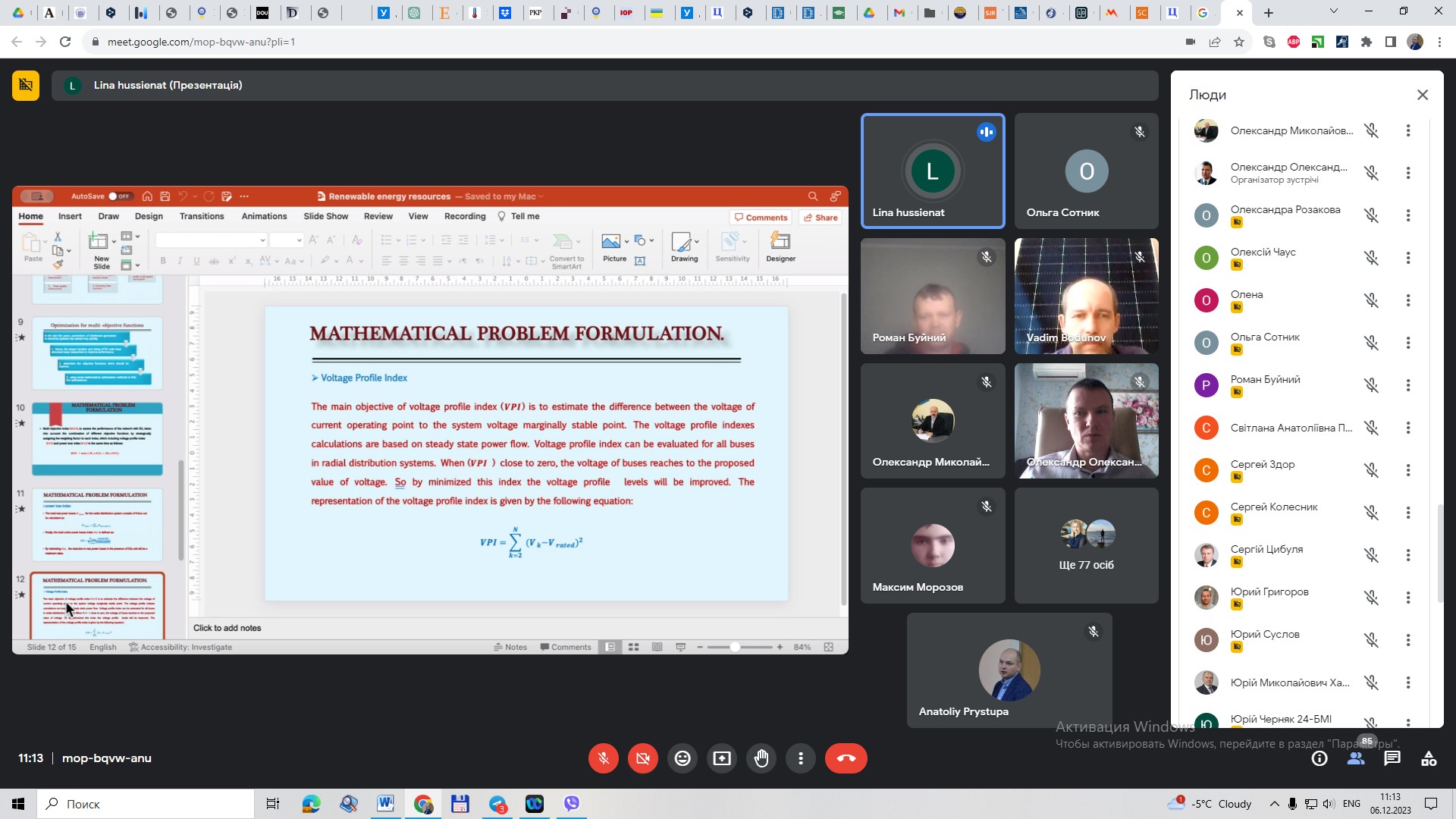
Task: Open chat with everyone icon
Action: 1392,758
